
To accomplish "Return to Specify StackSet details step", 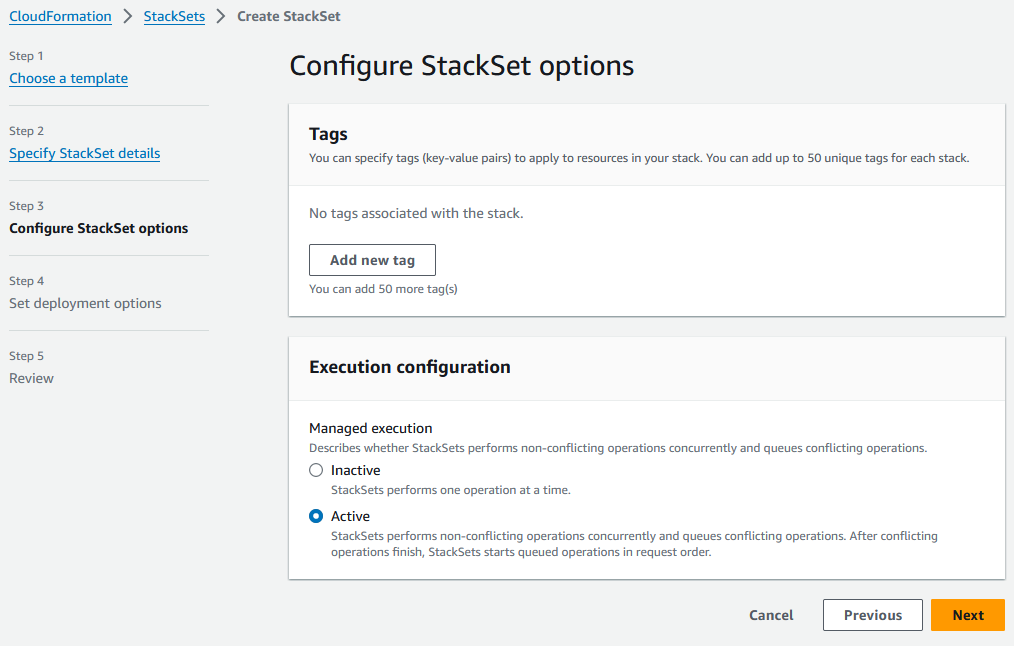I will (84, 153).
